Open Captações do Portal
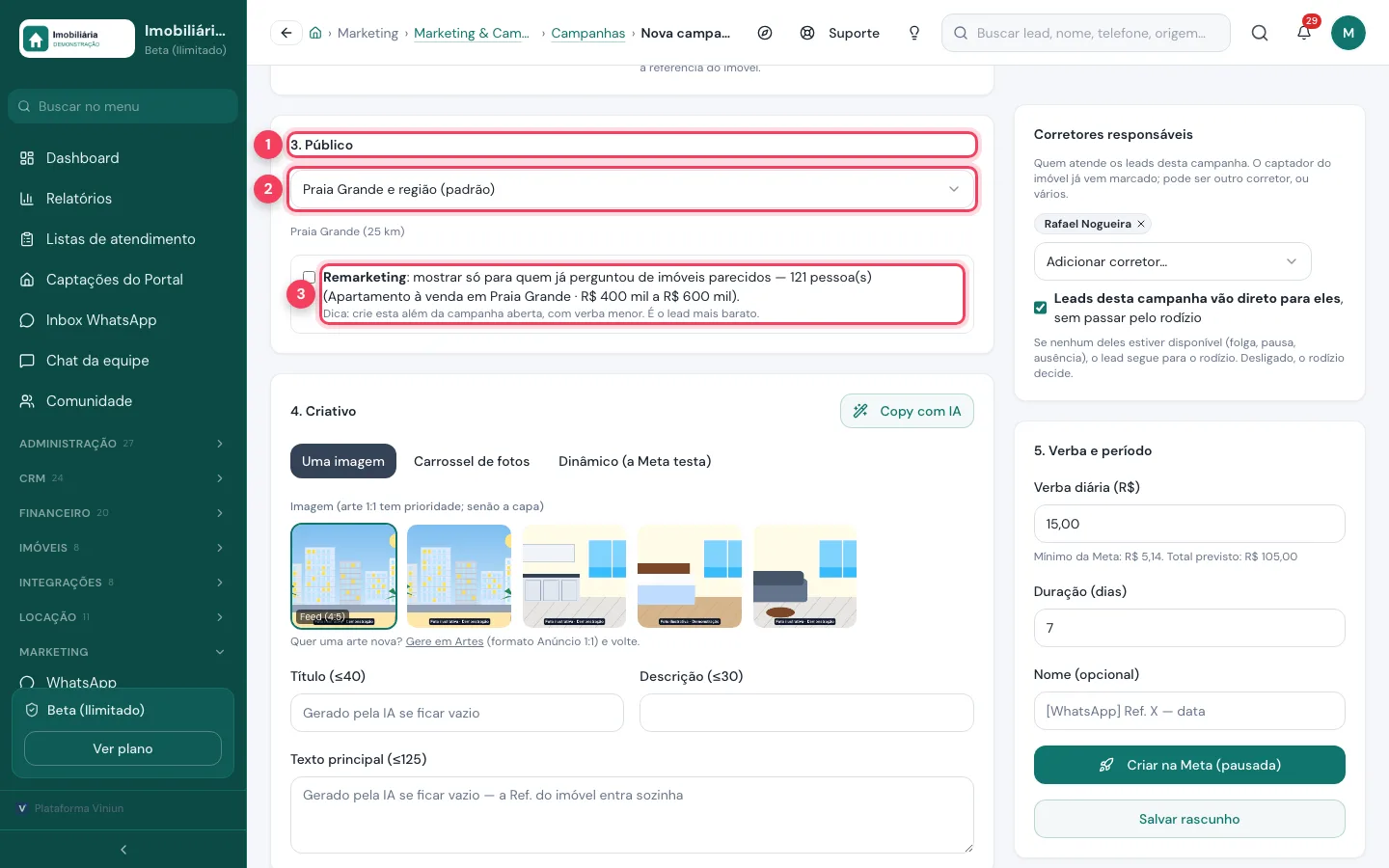 click(123, 280)
